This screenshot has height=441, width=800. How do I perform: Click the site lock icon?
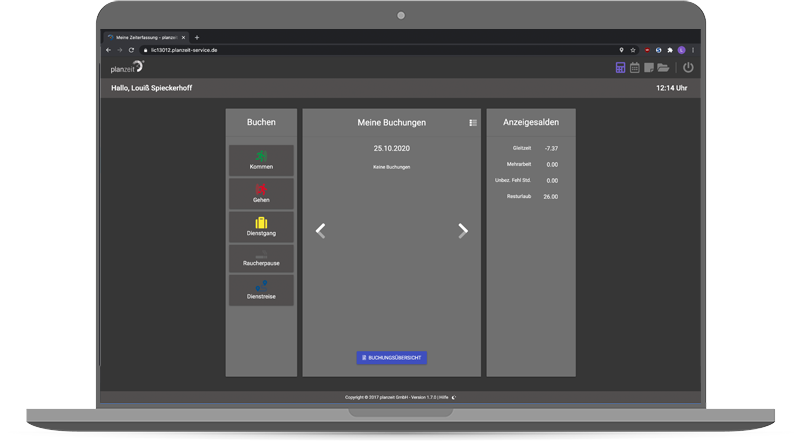tap(145, 50)
